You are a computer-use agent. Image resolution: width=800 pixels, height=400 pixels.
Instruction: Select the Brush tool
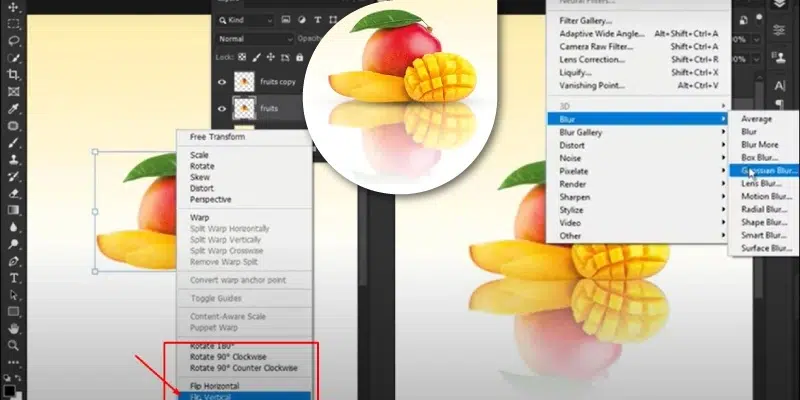point(13,142)
